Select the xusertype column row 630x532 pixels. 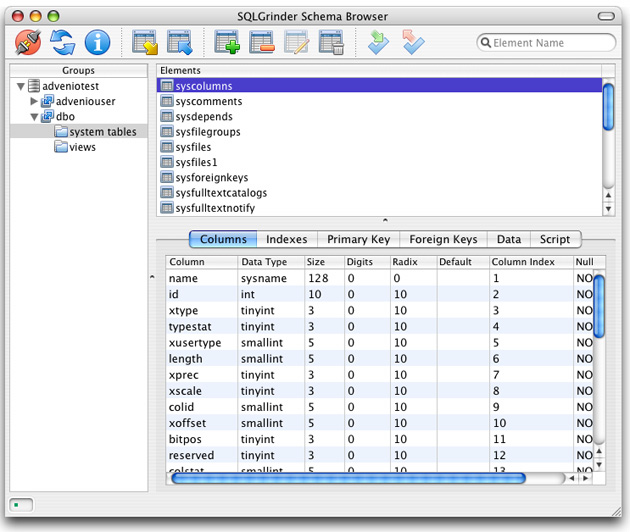(x=379, y=342)
